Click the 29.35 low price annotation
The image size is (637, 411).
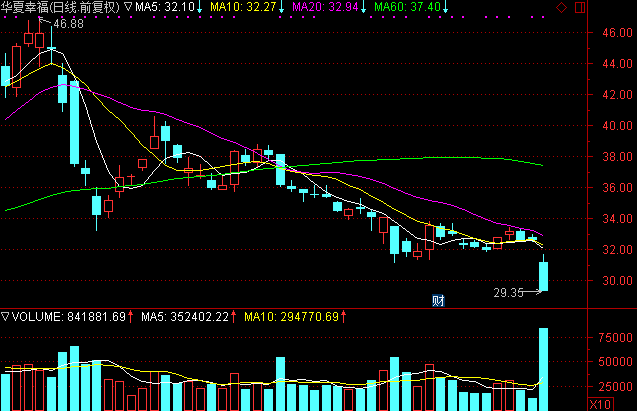tap(508, 293)
